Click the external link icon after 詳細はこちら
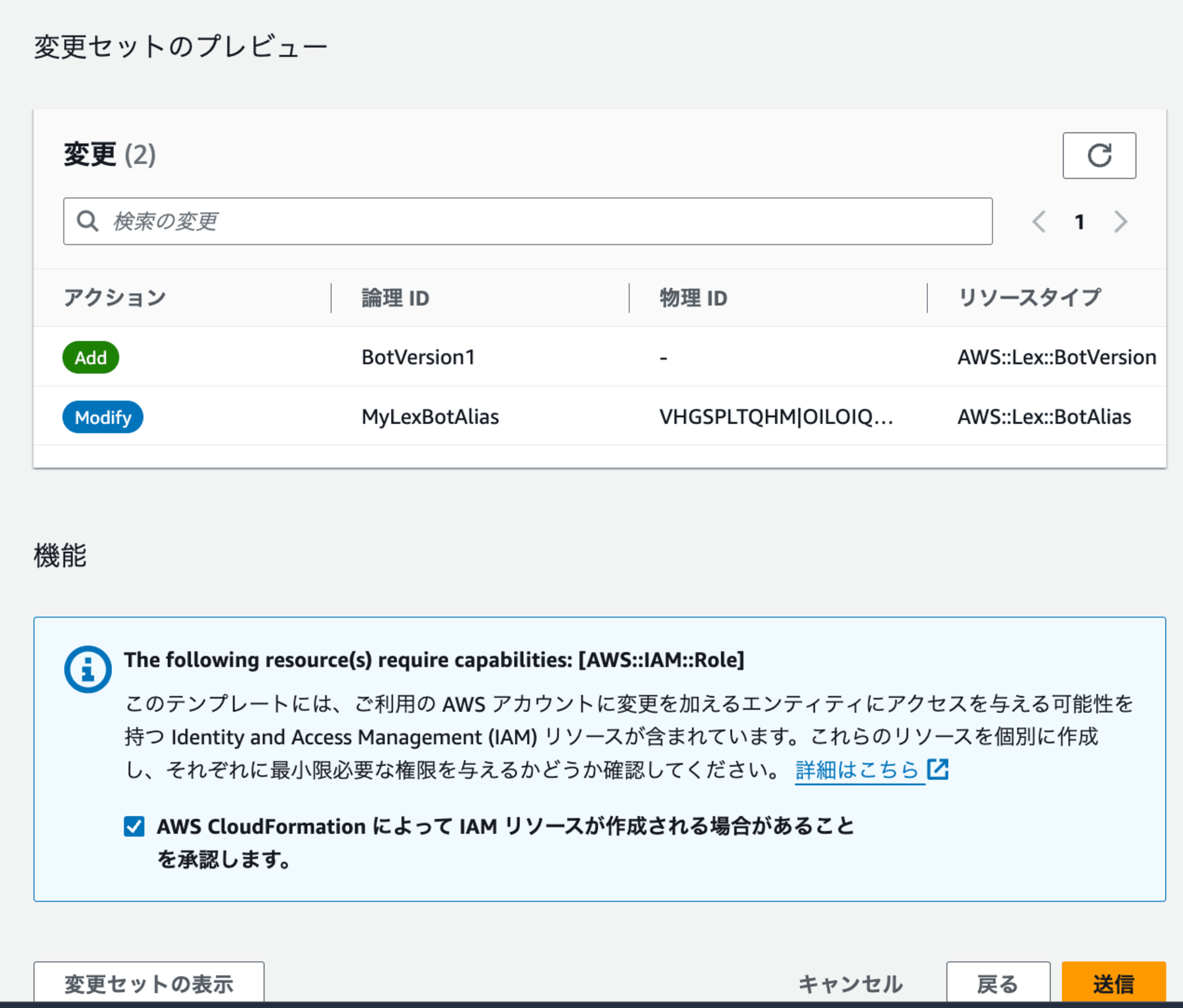The height and width of the screenshot is (1008, 1183). (x=938, y=770)
